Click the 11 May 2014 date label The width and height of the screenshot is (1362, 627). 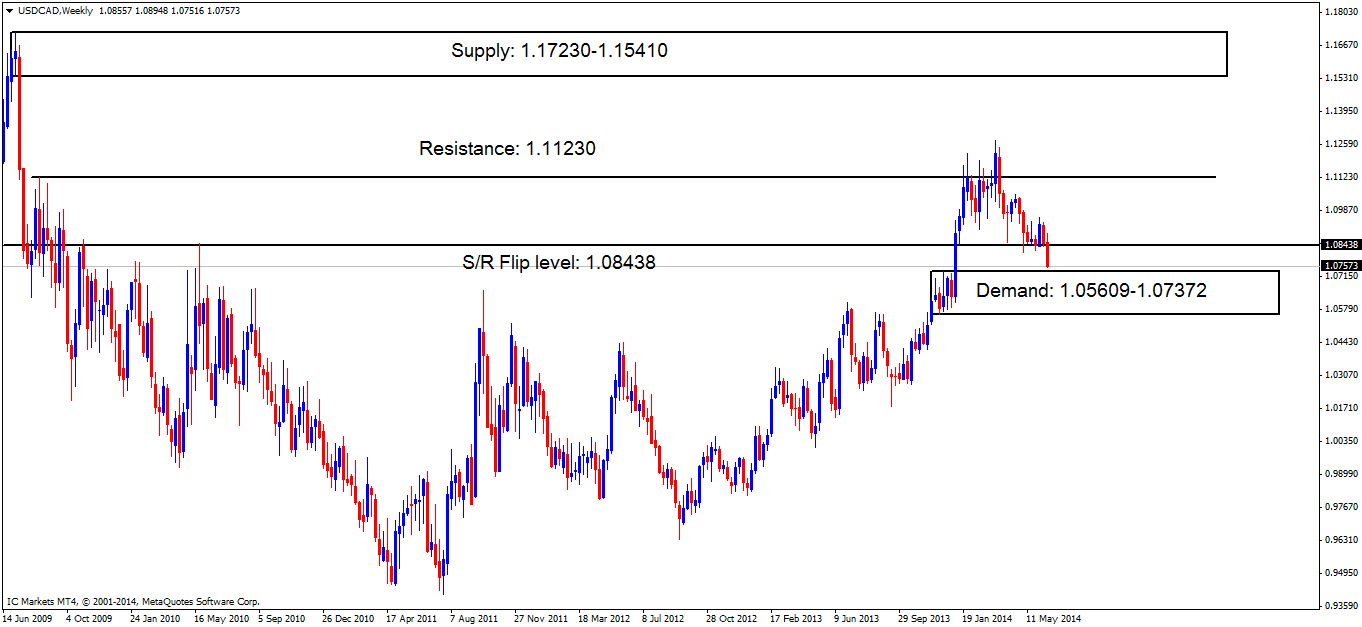click(x=1054, y=619)
